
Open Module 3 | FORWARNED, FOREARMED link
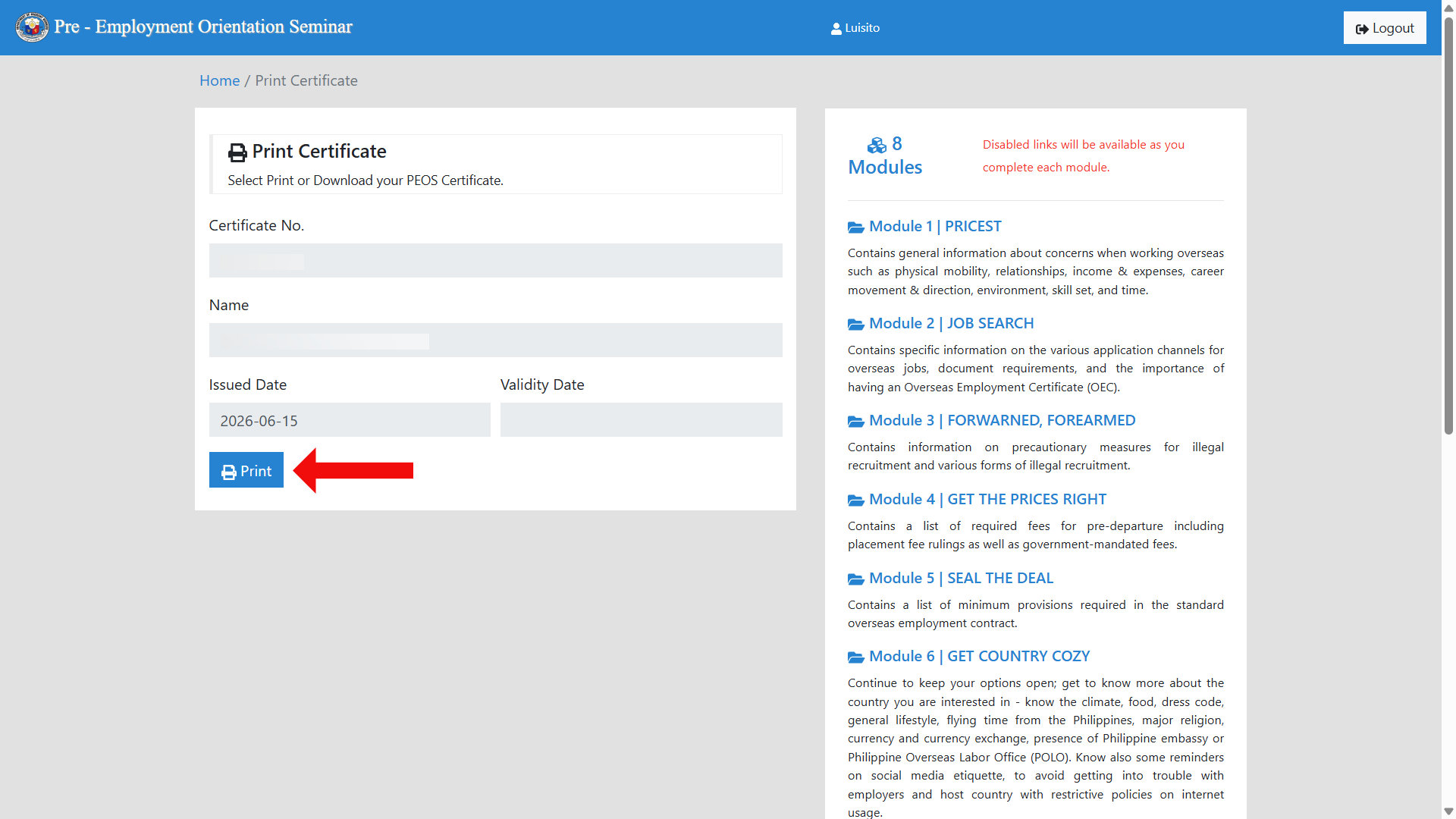point(1002,420)
